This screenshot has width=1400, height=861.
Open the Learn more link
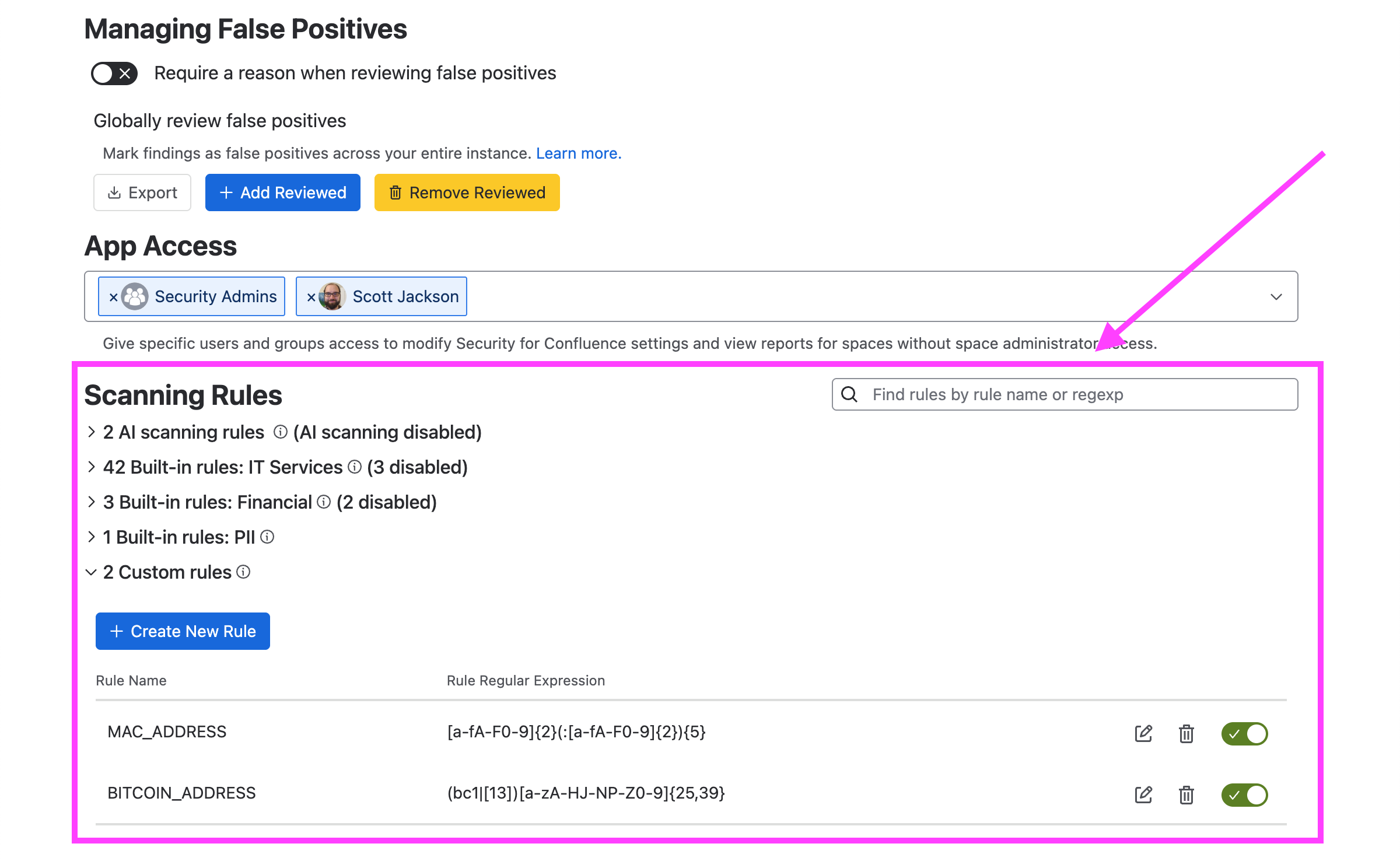point(579,153)
